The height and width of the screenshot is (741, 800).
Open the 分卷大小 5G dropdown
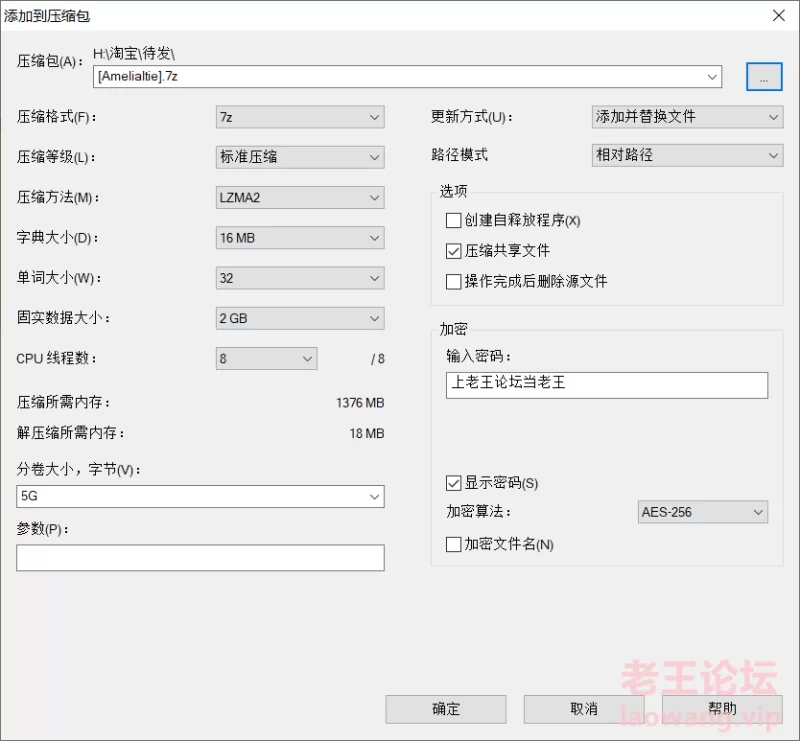[x=200, y=496]
